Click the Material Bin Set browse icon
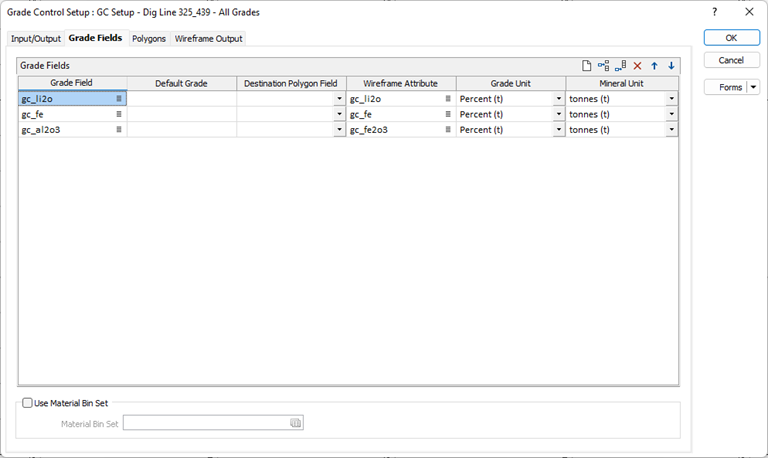The width and height of the screenshot is (768, 458). point(296,423)
